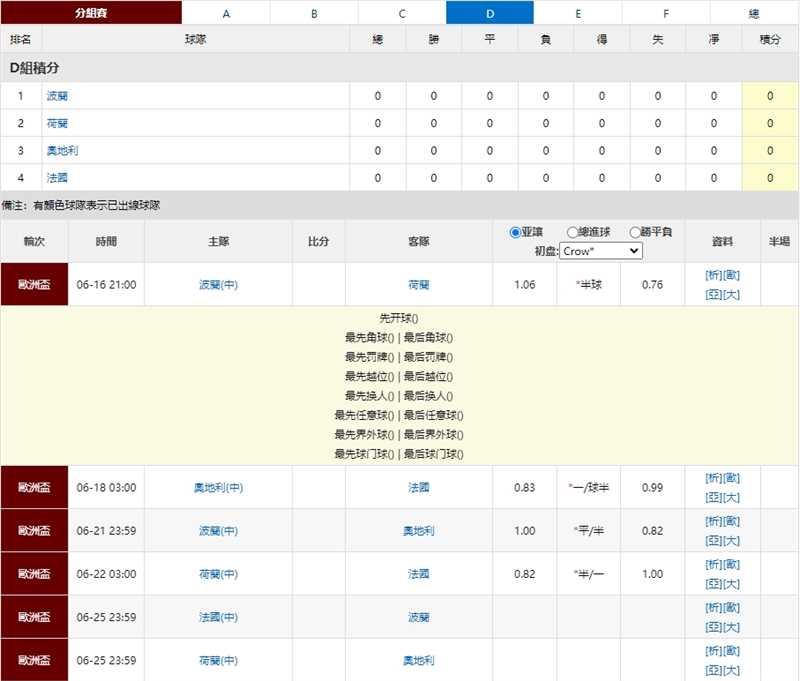800x681 pixels.
Task: Click [大] link for 06-16 match
Action: [731, 295]
